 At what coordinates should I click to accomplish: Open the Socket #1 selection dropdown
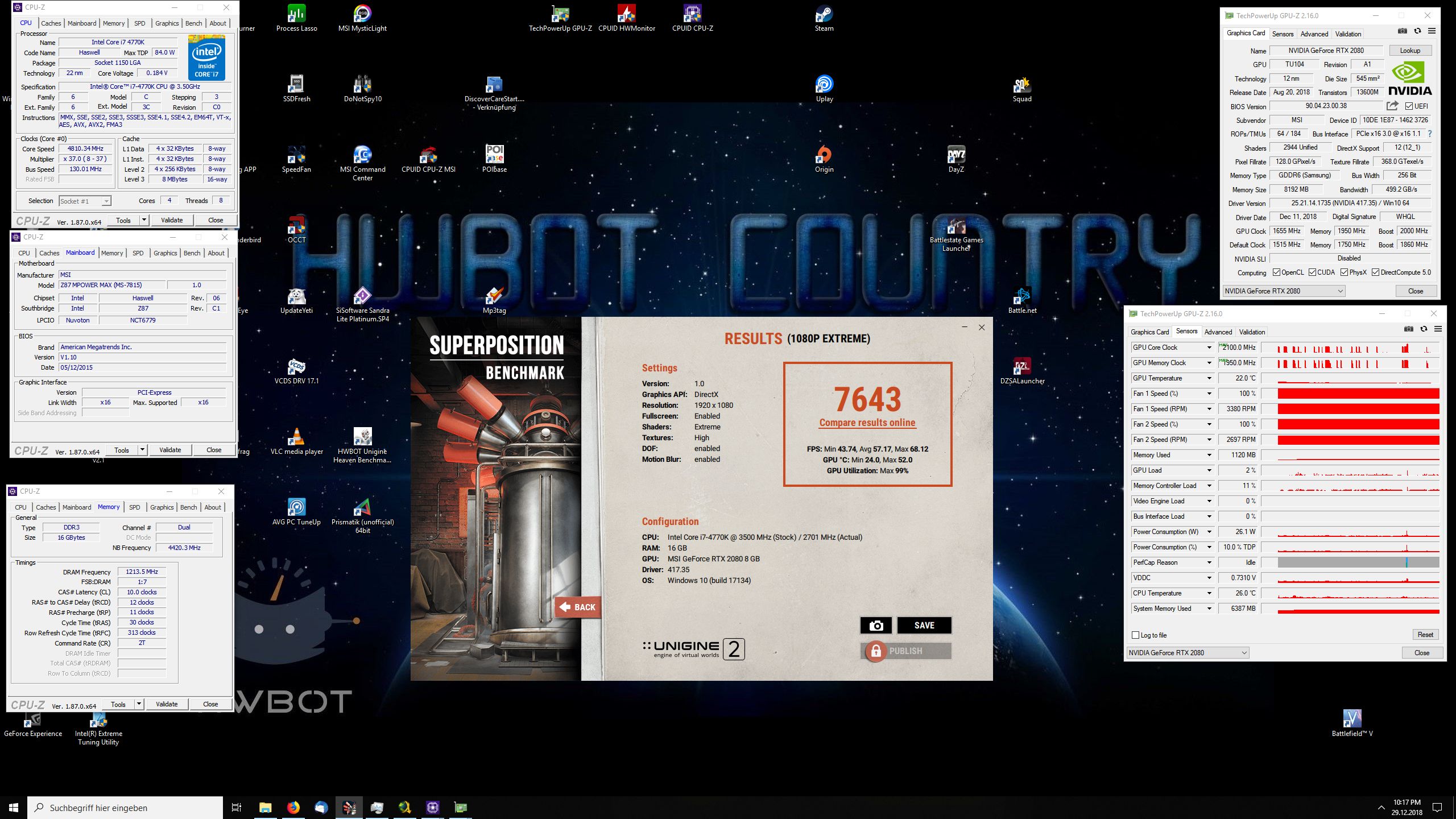85,201
